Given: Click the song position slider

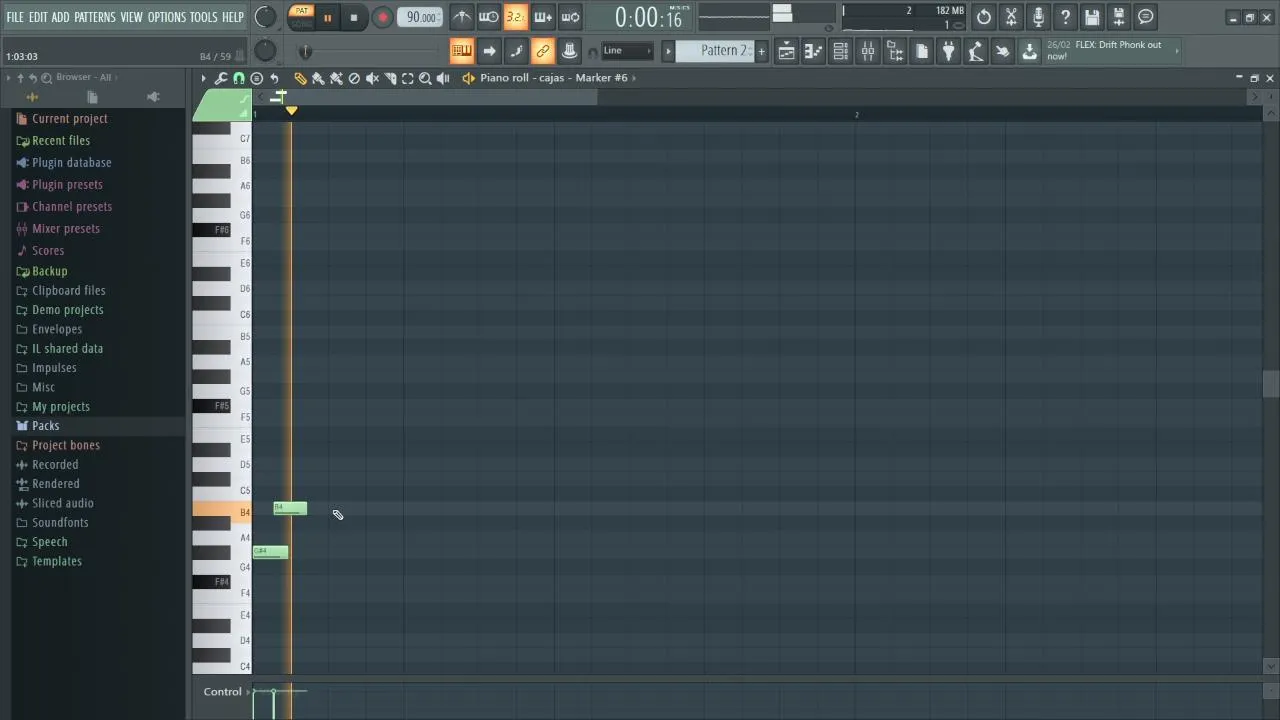Looking at the screenshot, I should coord(372,52).
